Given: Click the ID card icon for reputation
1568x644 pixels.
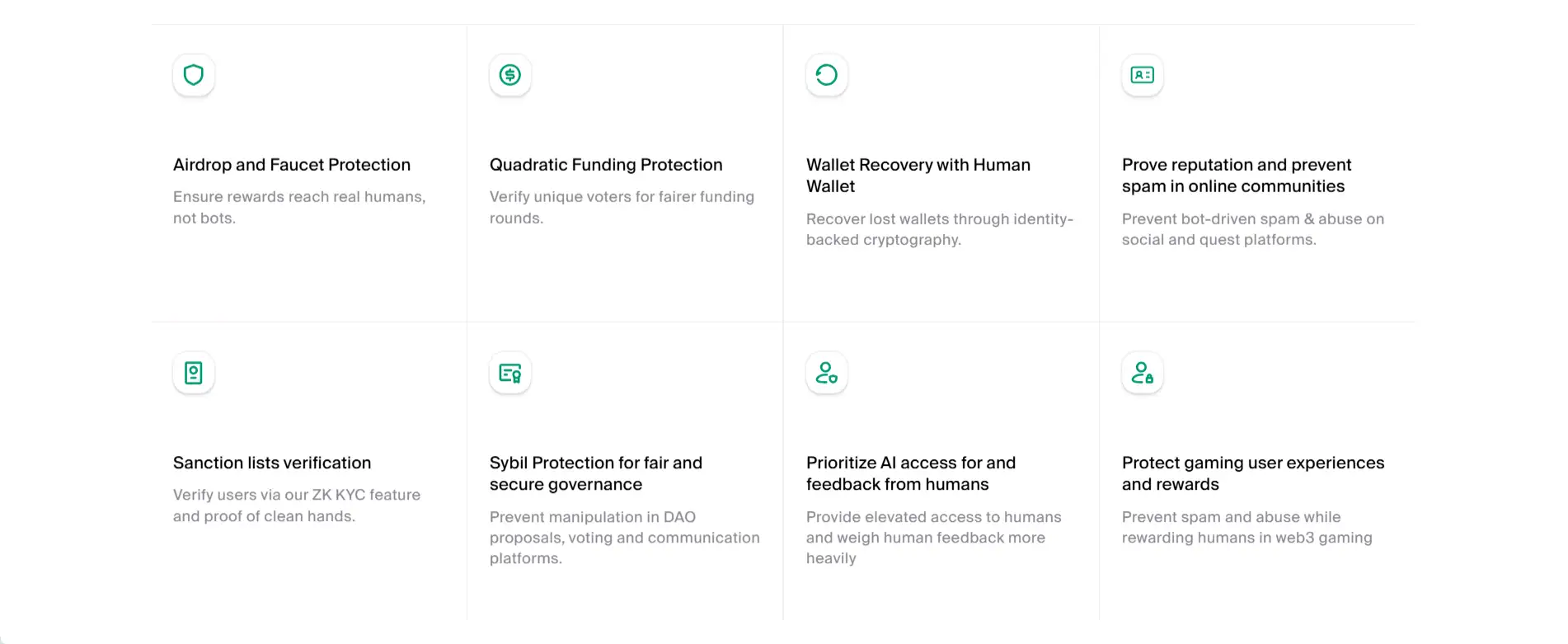Looking at the screenshot, I should tap(1142, 75).
